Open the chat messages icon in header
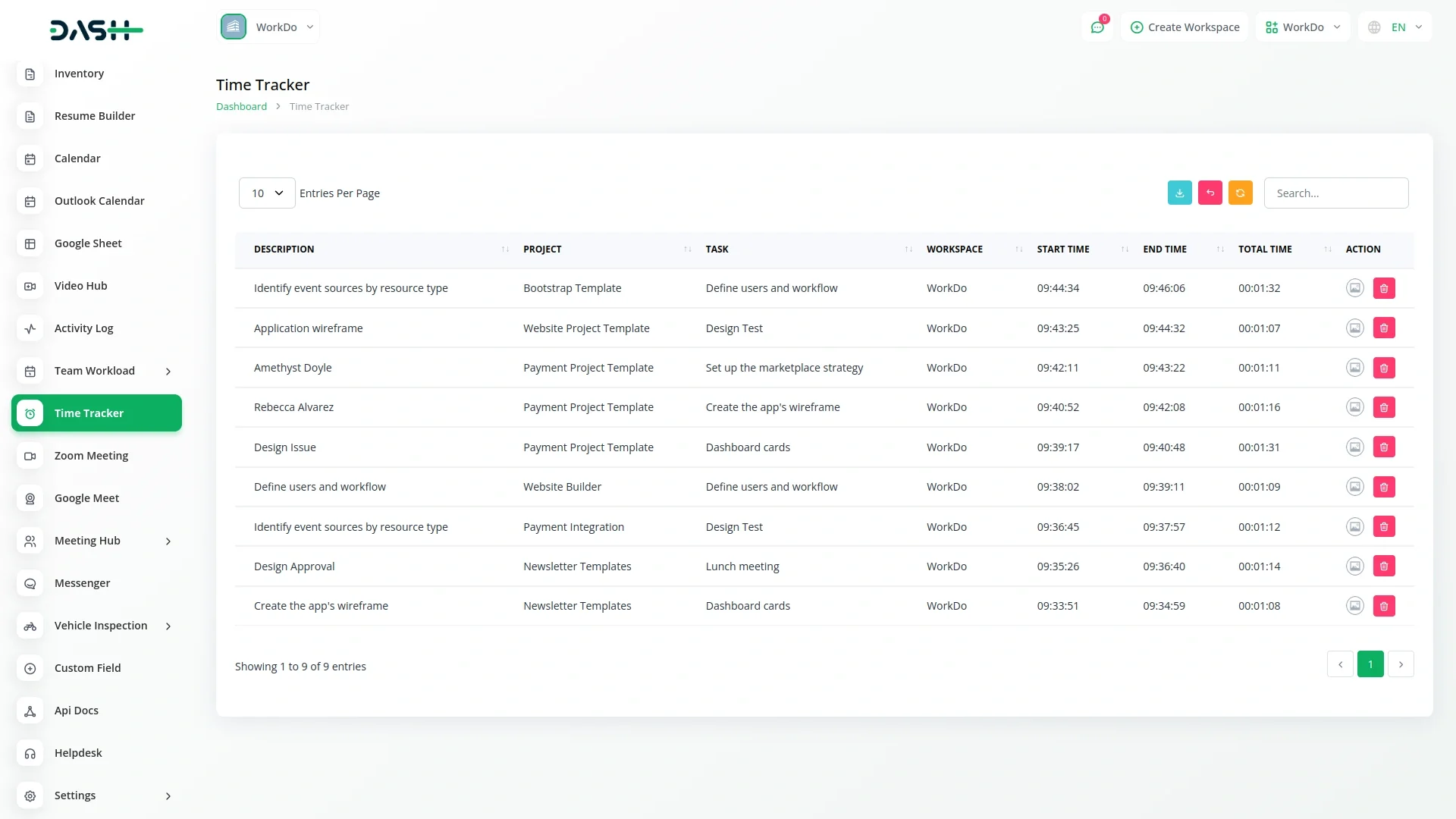1456x819 pixels. (1097, 27)
